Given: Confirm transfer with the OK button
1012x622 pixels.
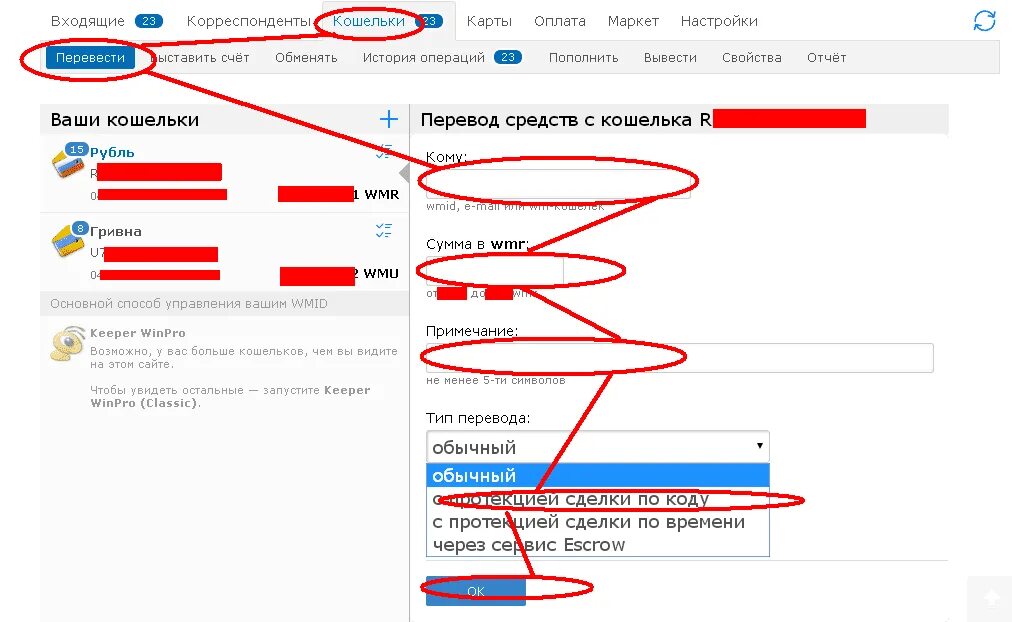Looking at the screenshot, I should [476, 590].
